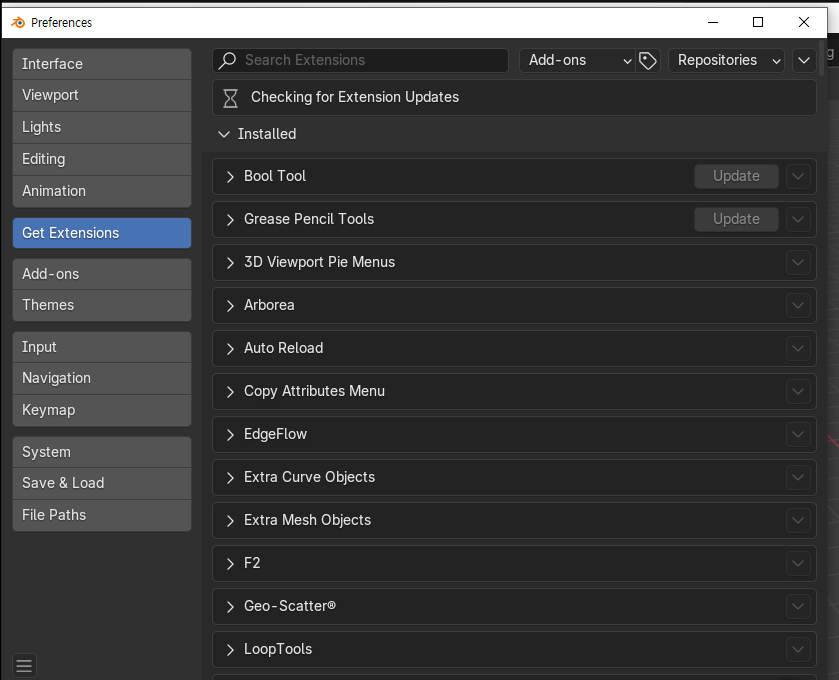
Task: Open Arborea options dropdown arrow
Action: click(797, 305)
